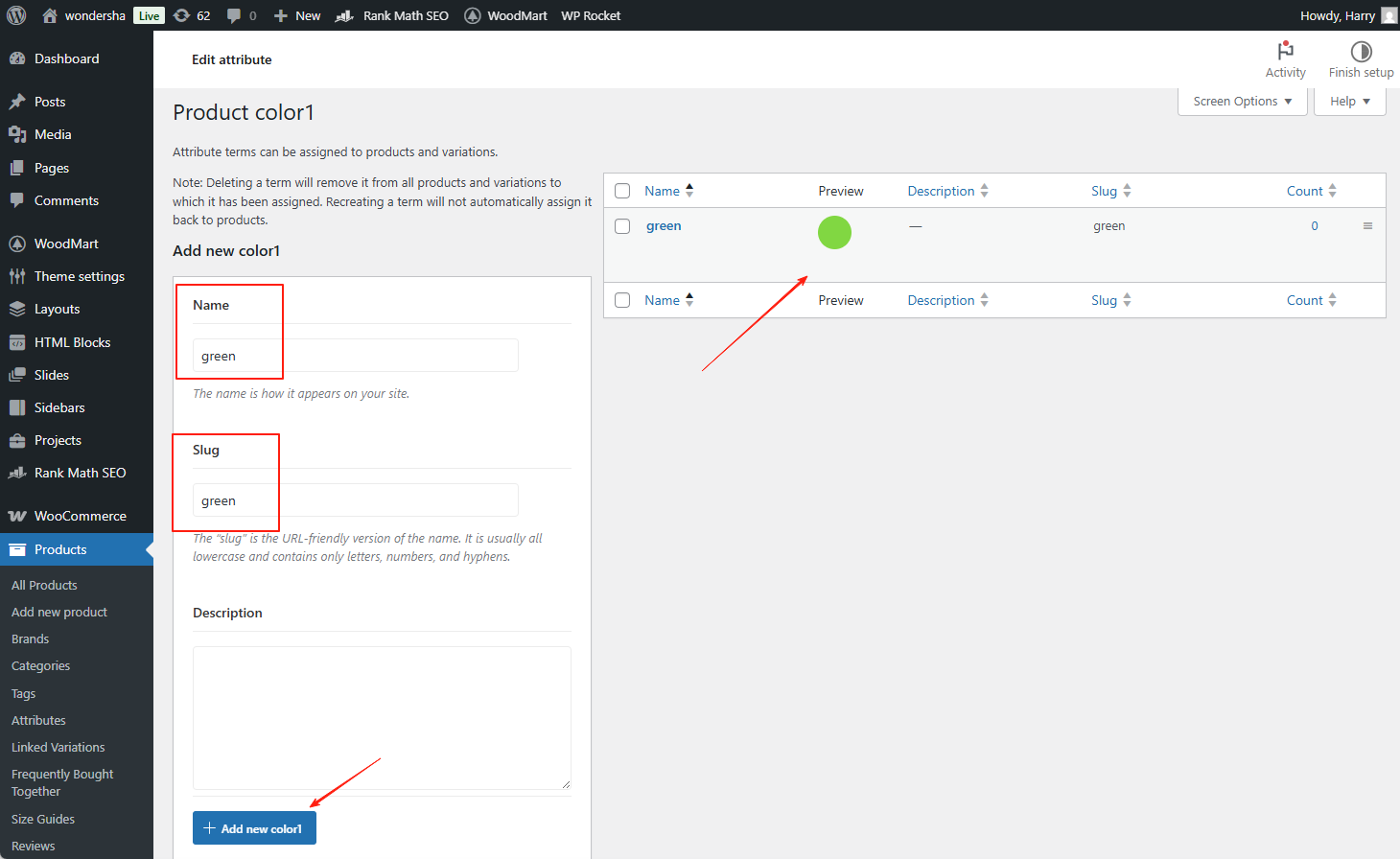Expand the Help dropdown
The height and width of the screenshot is (859, 1400).
point(1349,101)
